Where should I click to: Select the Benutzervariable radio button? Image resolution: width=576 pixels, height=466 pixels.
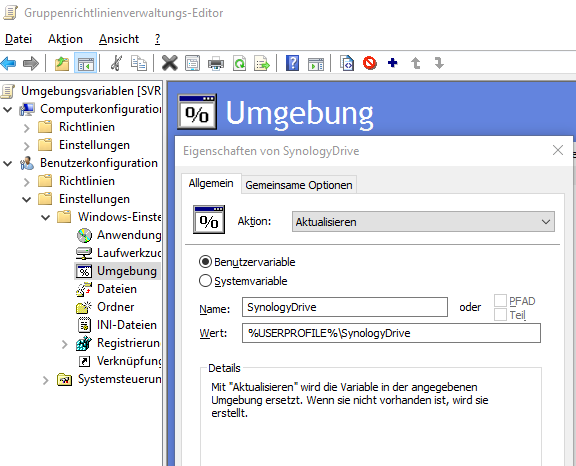[205, 262]
